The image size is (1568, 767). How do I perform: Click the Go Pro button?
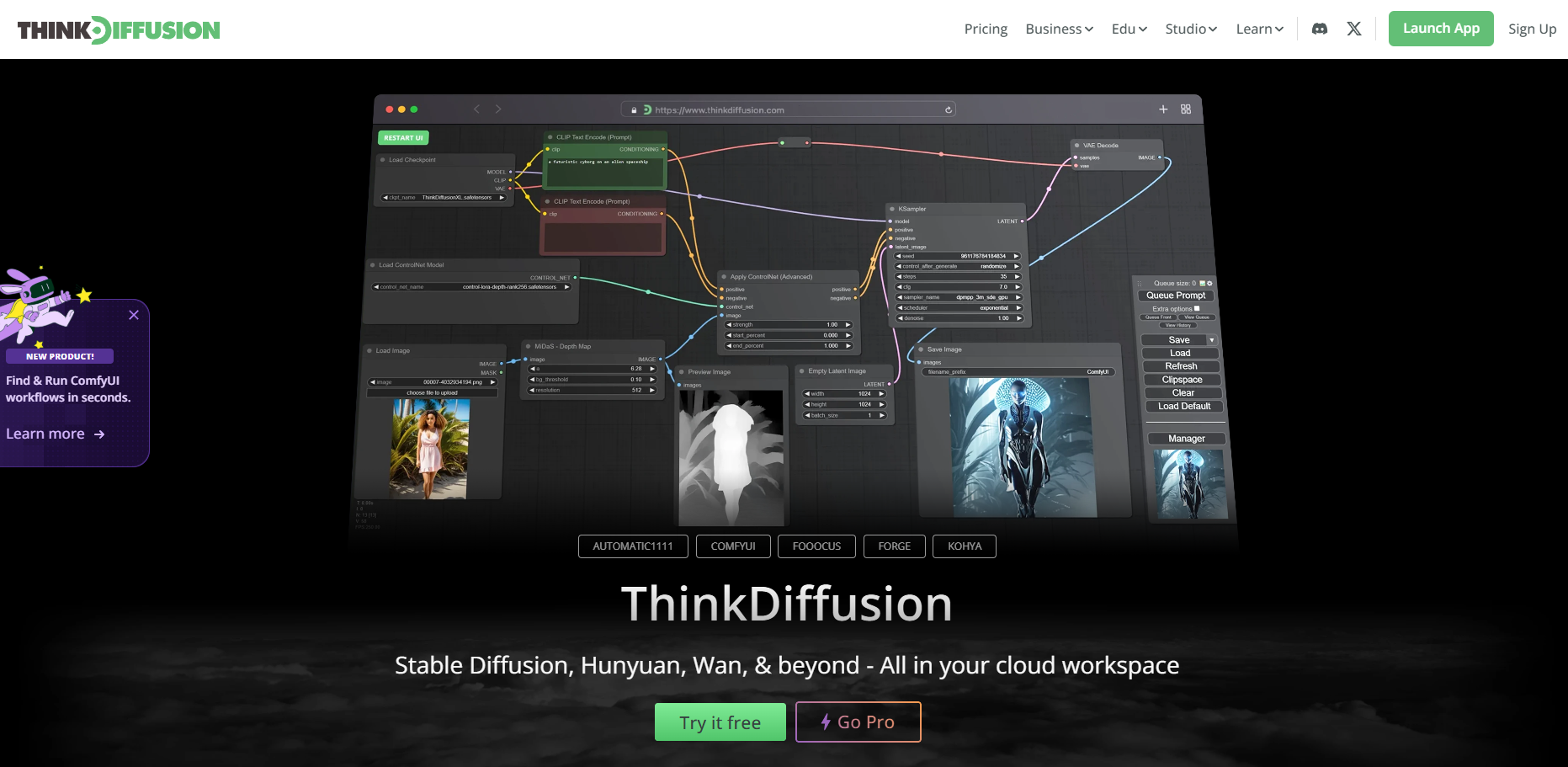[858, 722]
